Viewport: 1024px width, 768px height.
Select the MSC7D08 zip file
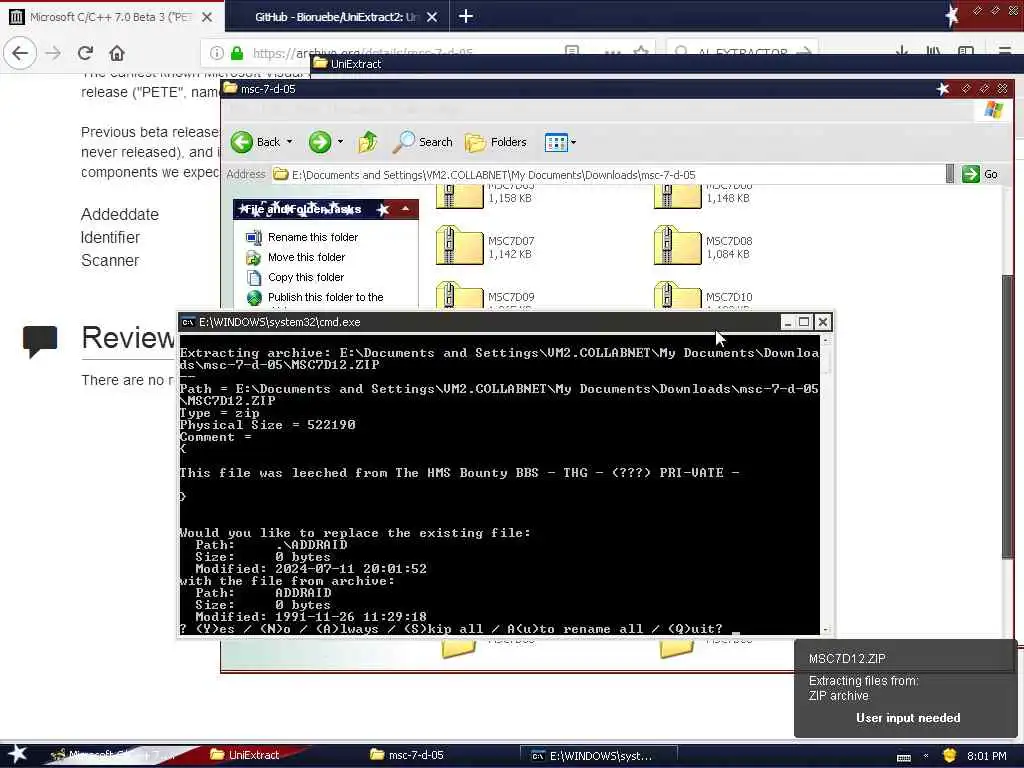pos(704,246)
